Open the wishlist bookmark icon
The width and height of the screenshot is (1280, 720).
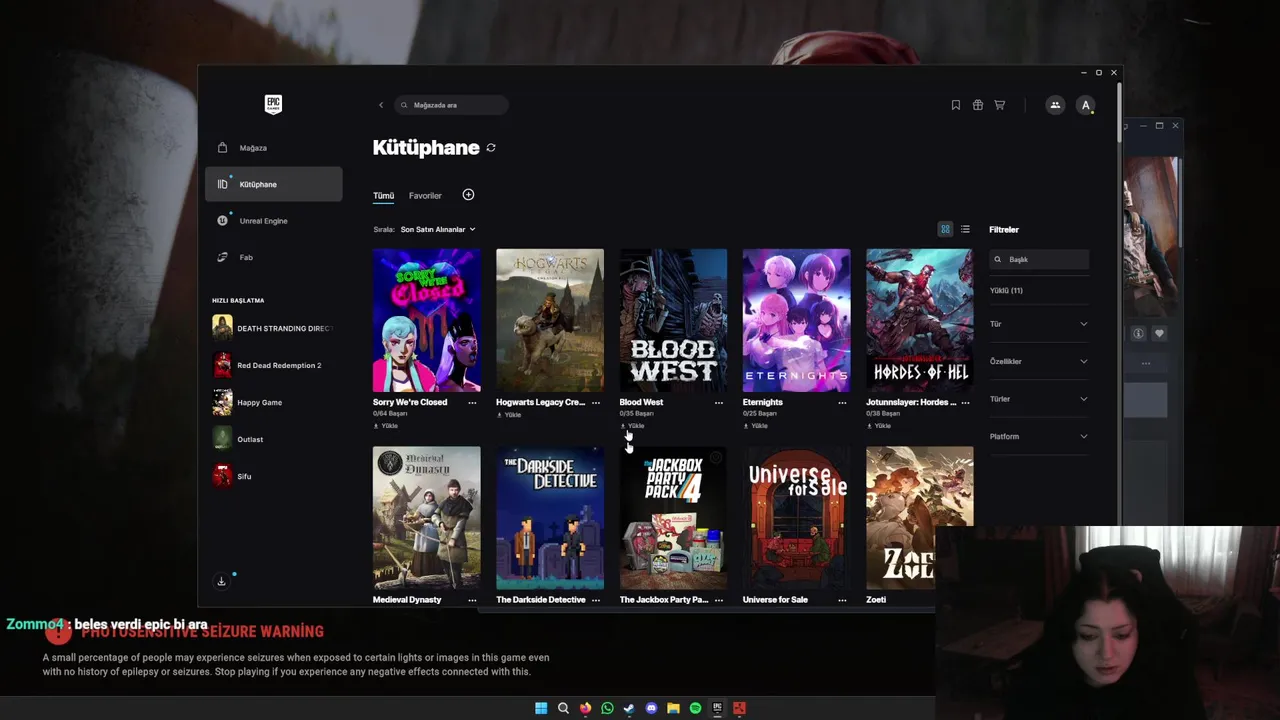[956, 105]
